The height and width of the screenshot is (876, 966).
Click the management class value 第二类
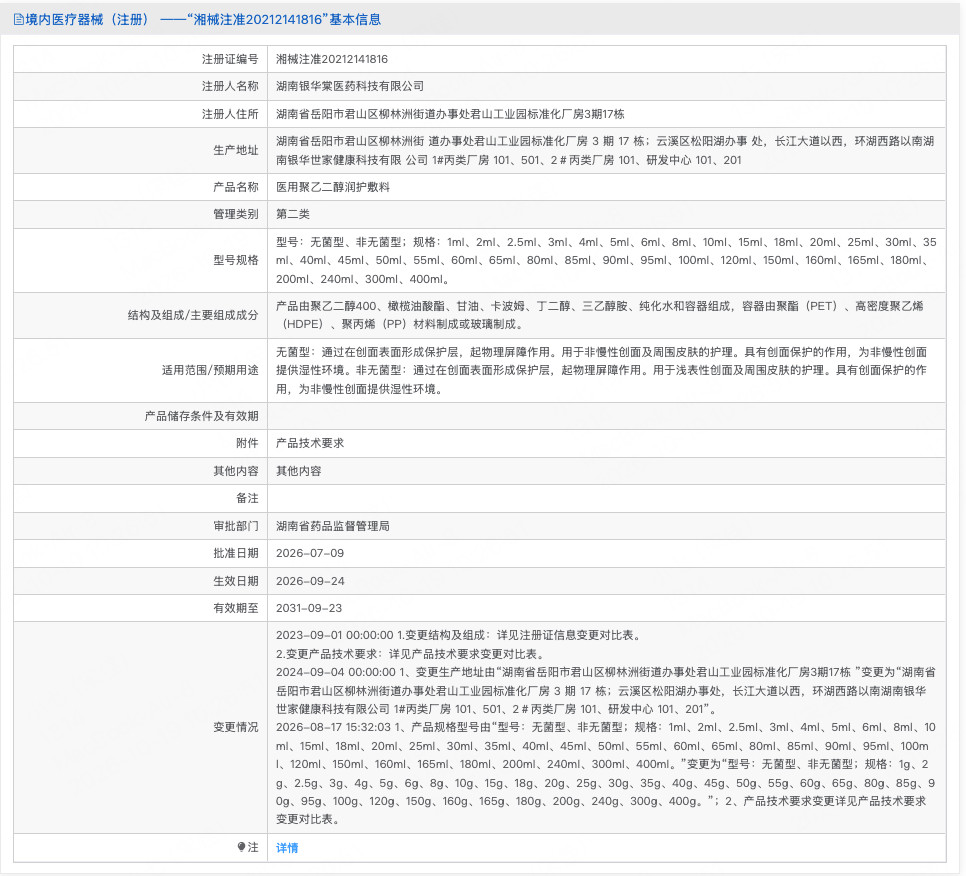point(293,214)
